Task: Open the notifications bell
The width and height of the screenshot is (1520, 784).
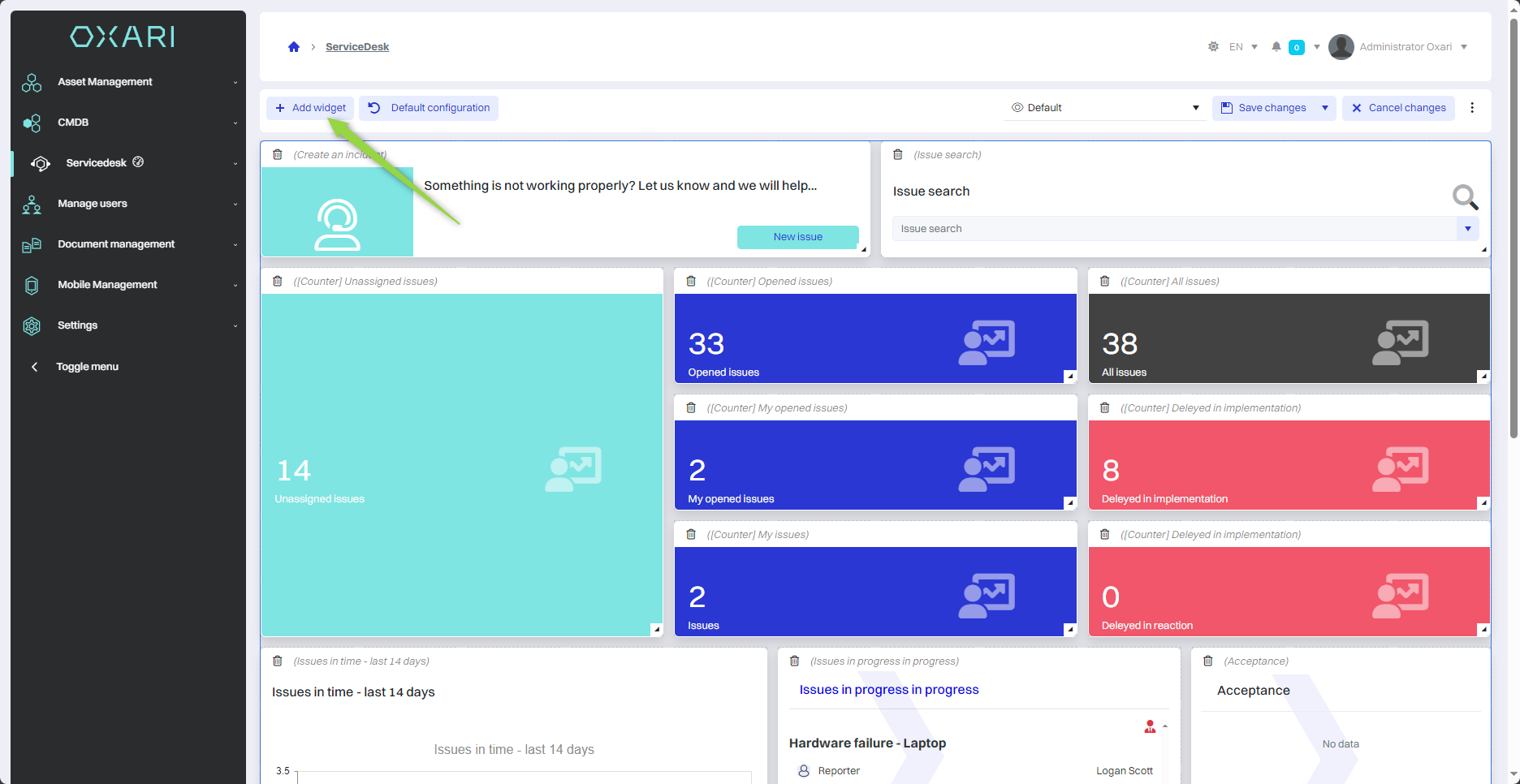Action: pyautogui.click(x=1276, y=47)
